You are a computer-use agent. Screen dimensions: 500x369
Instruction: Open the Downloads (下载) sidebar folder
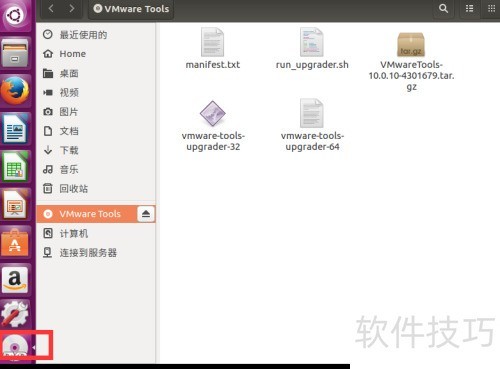96,150
